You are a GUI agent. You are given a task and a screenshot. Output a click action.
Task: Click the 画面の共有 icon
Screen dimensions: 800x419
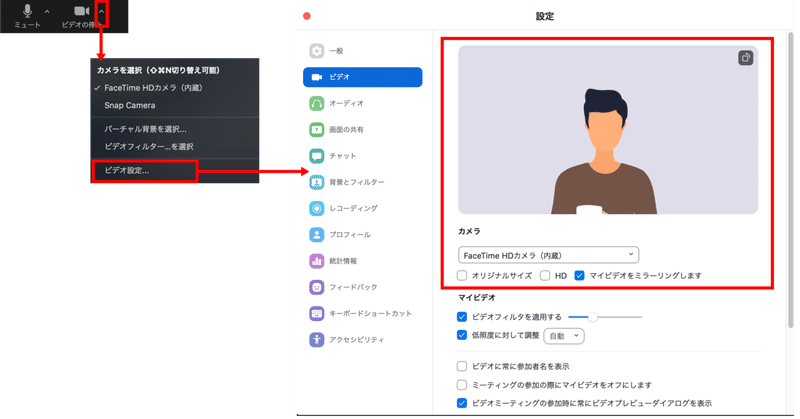coord(317,130)
